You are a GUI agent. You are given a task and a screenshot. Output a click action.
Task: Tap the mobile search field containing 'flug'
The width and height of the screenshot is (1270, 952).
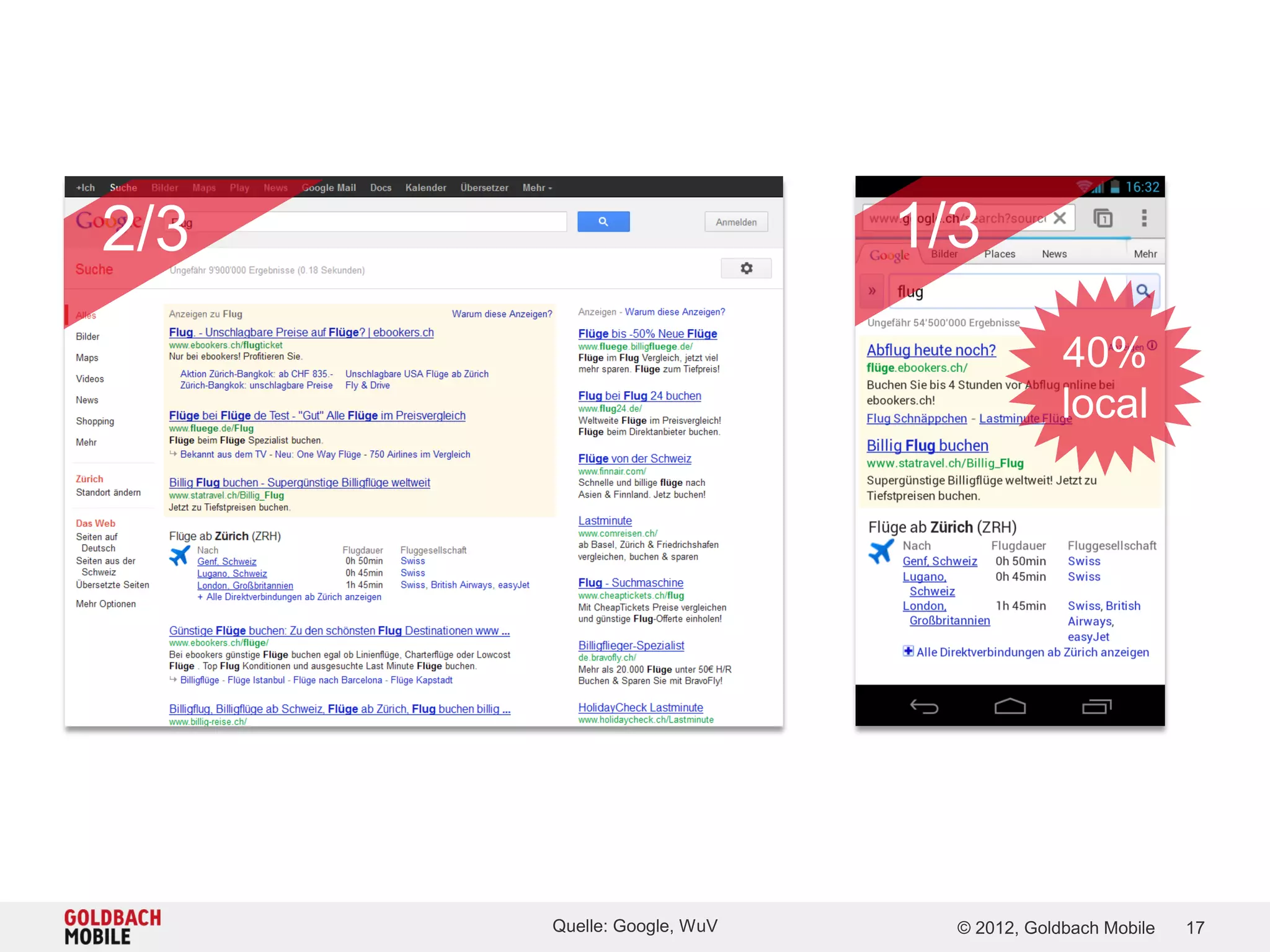[1008, 291]
